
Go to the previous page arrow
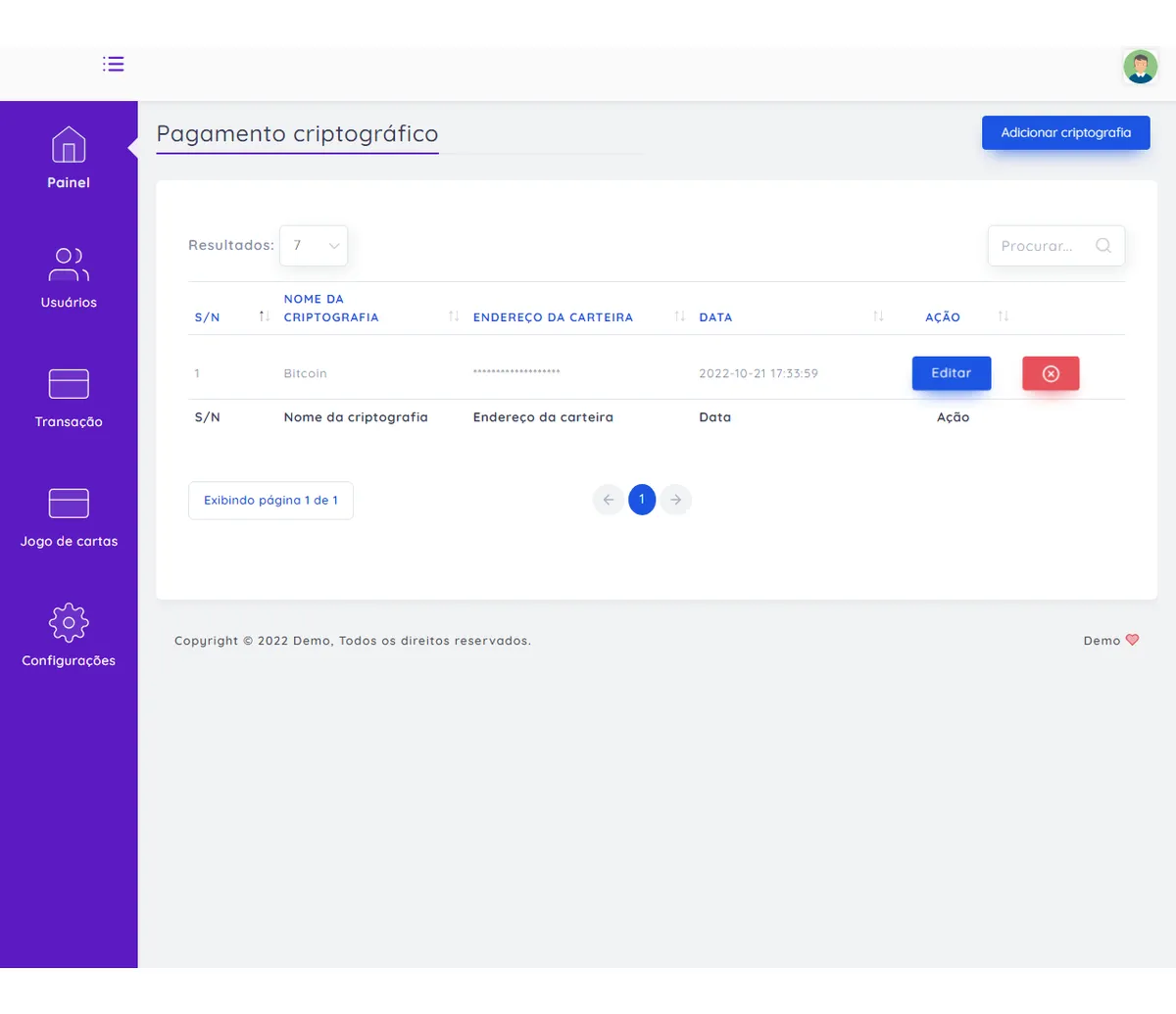pyautogui.click(x=608, y=500)
